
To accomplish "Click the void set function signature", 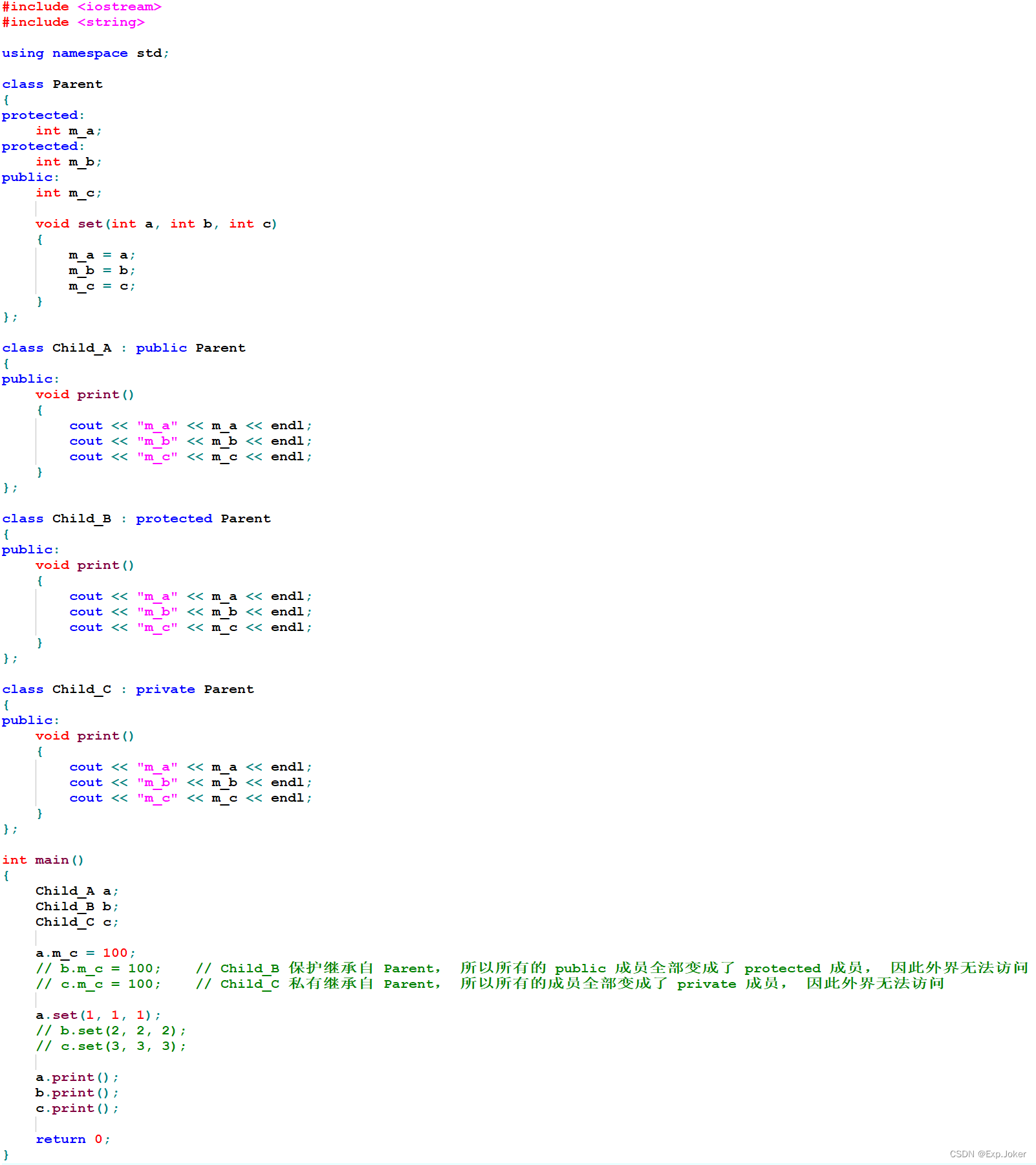I will coord(156,224).
